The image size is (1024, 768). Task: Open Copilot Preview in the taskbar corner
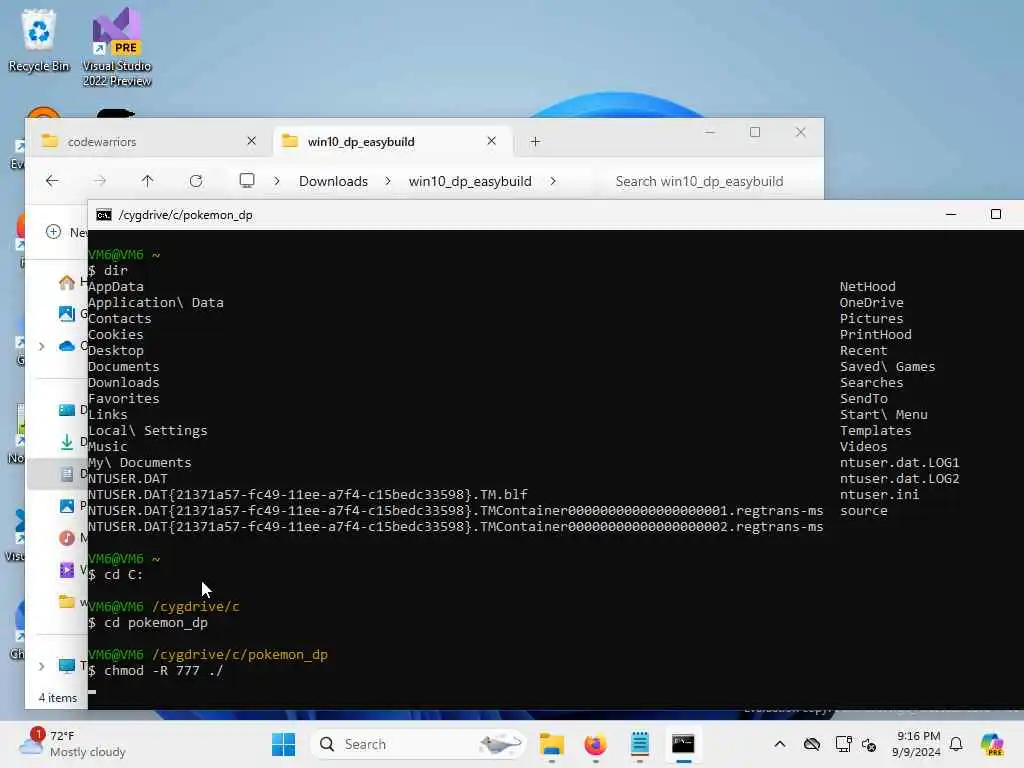tap(992, 744)
